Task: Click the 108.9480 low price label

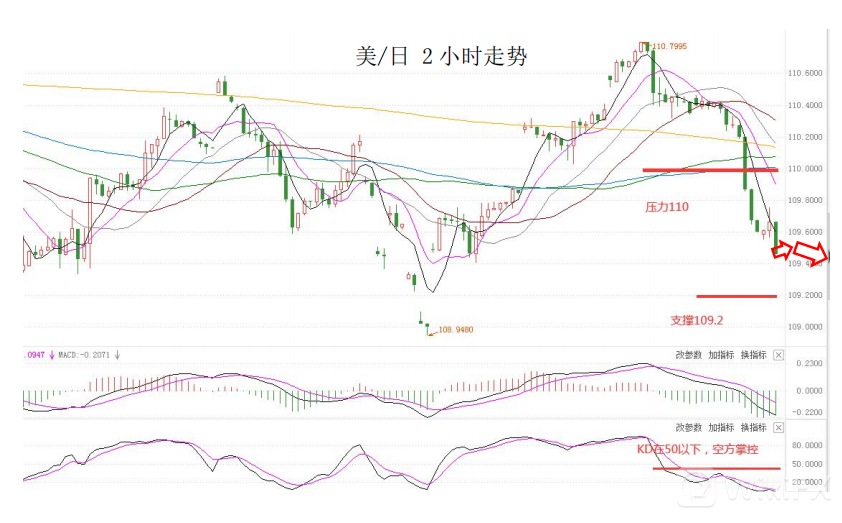Action: point(456,330)
